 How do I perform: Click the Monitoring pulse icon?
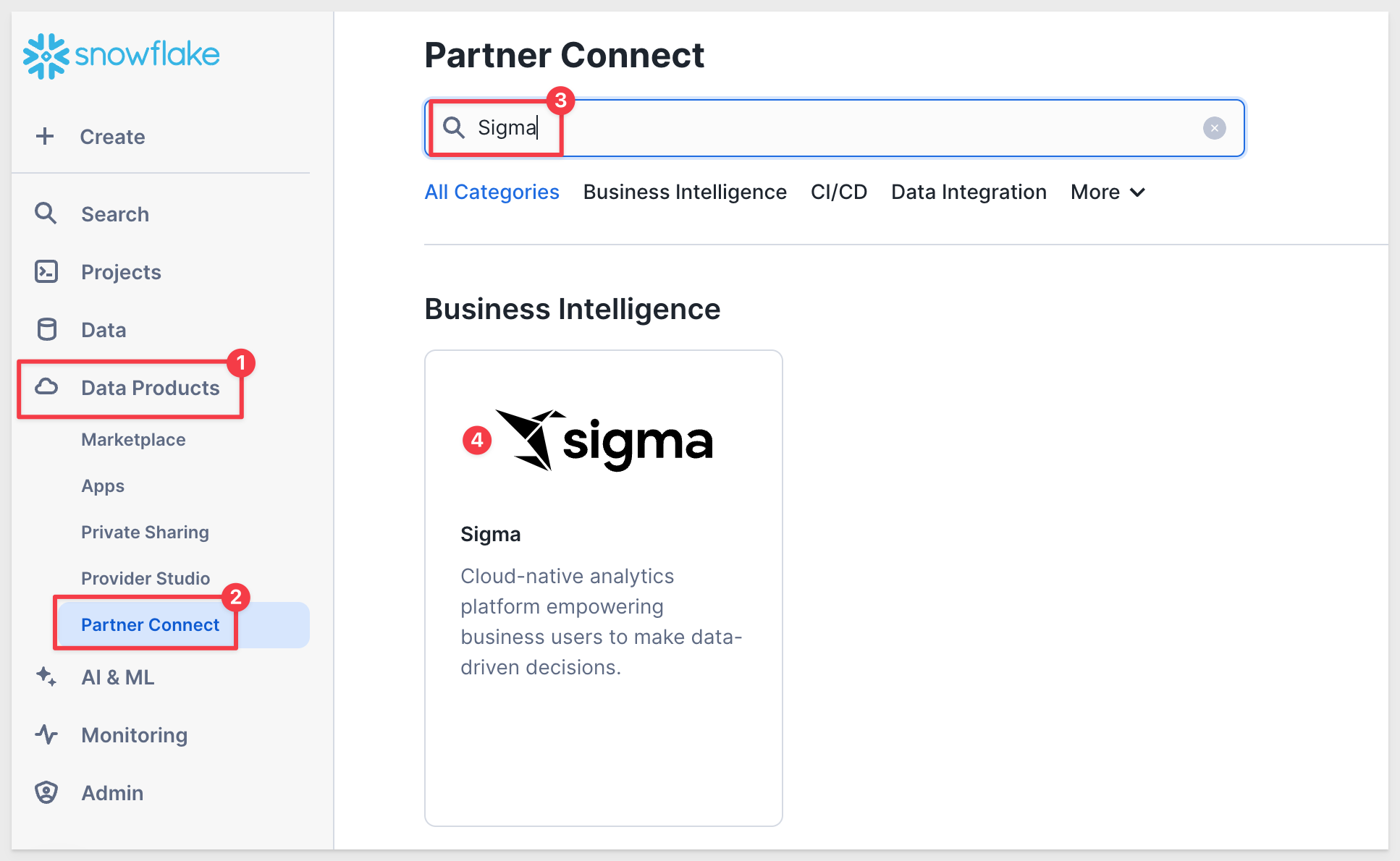pos(46,734)
